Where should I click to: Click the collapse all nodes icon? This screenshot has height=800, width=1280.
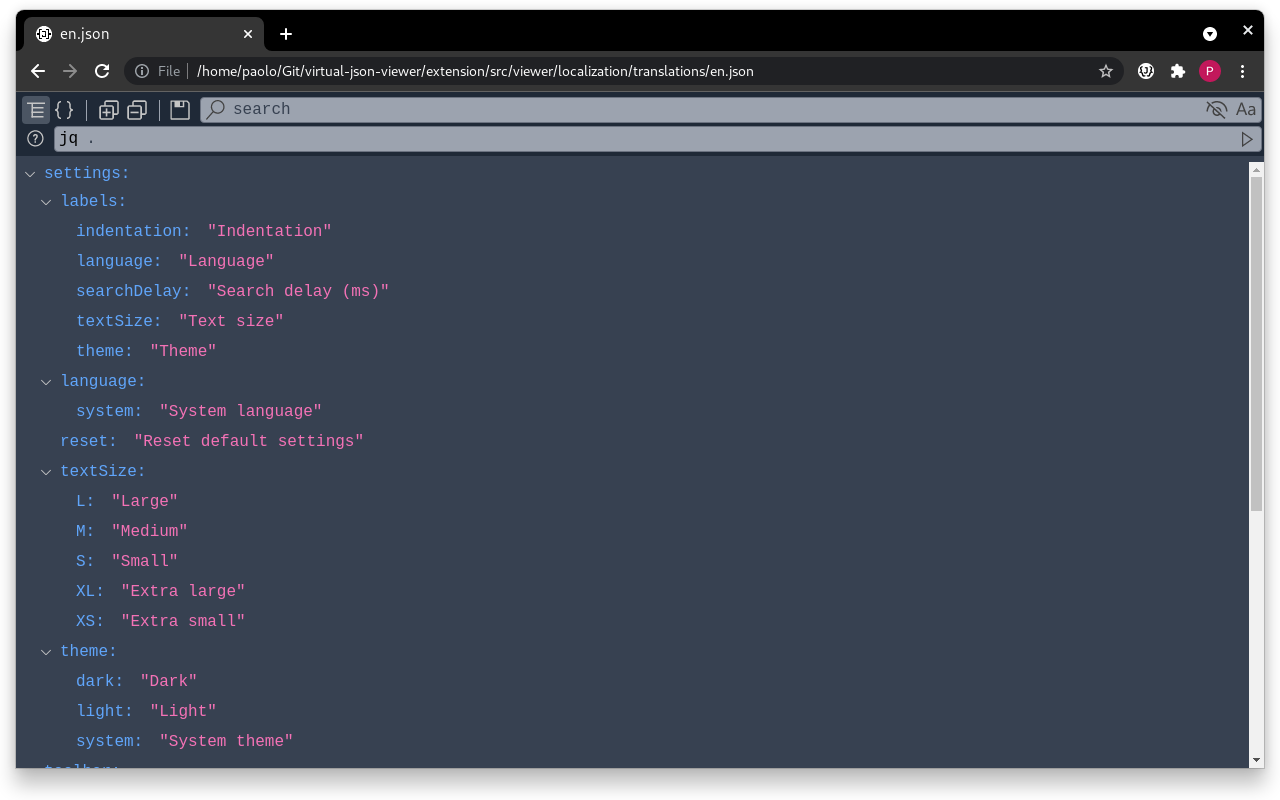point(137,110)
